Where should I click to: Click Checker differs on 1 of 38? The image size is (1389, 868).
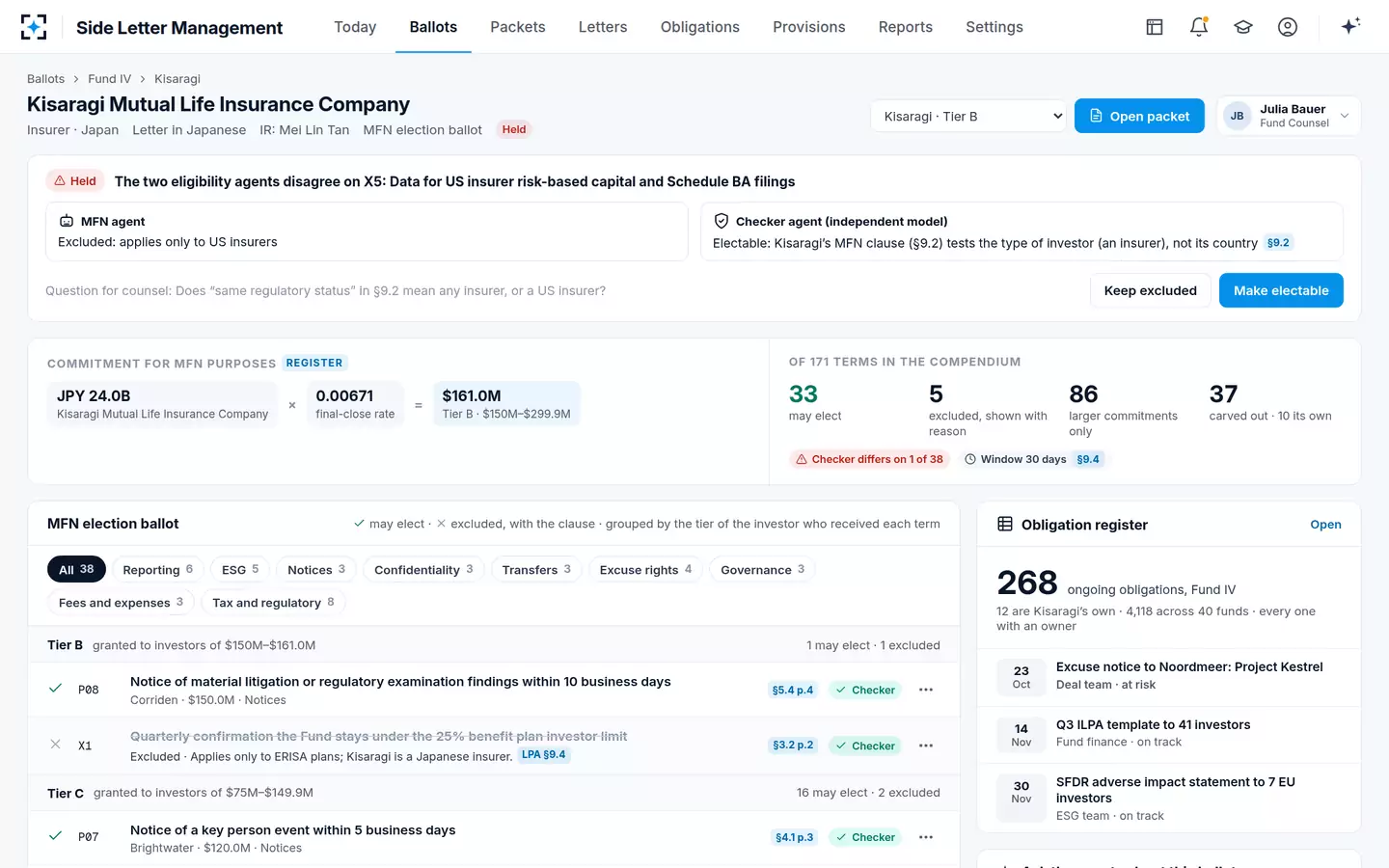(x=868, y=459)
